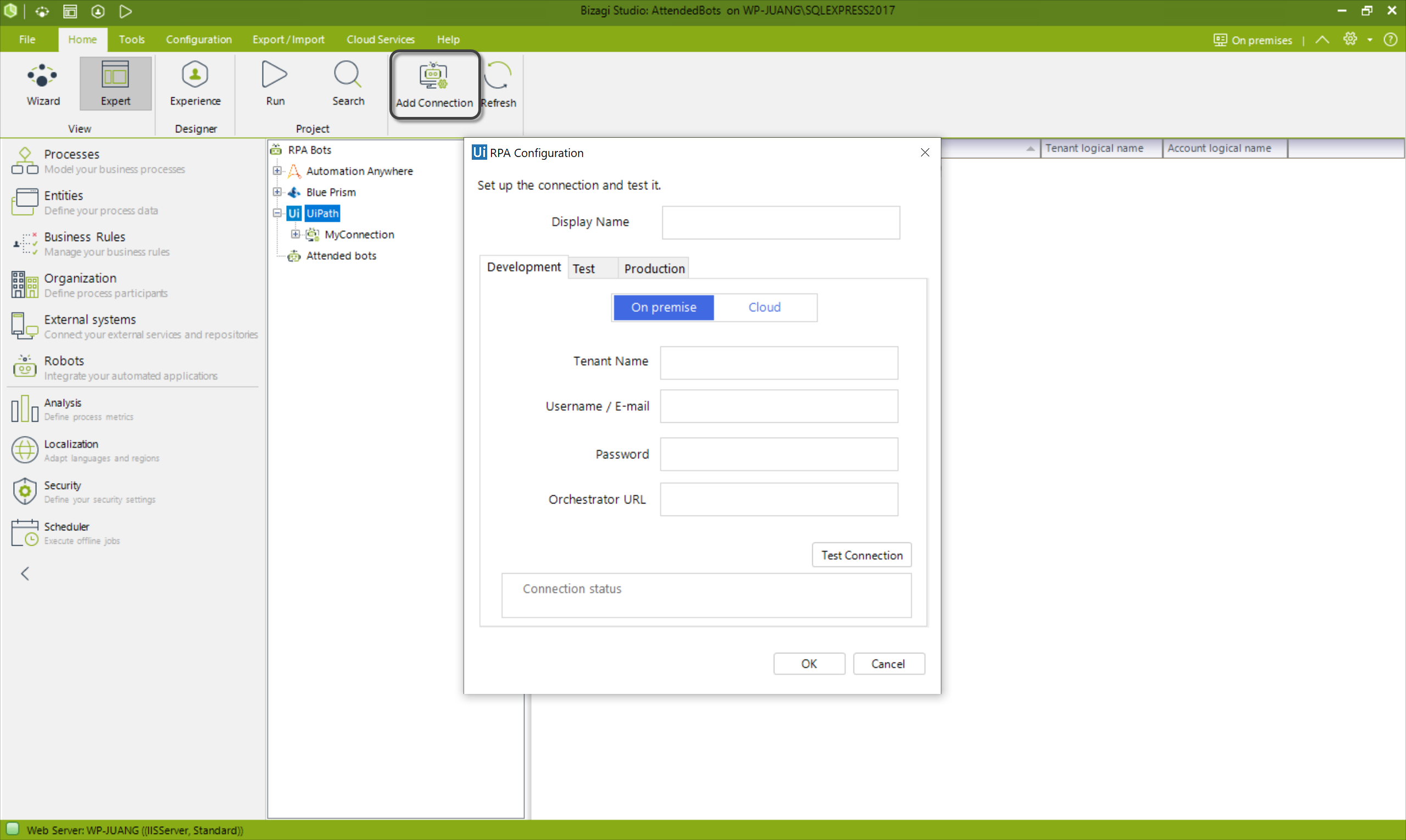Switch to the Test environment tab
The height and width of the screenshot is (840, 1406).
coord(592,268)
